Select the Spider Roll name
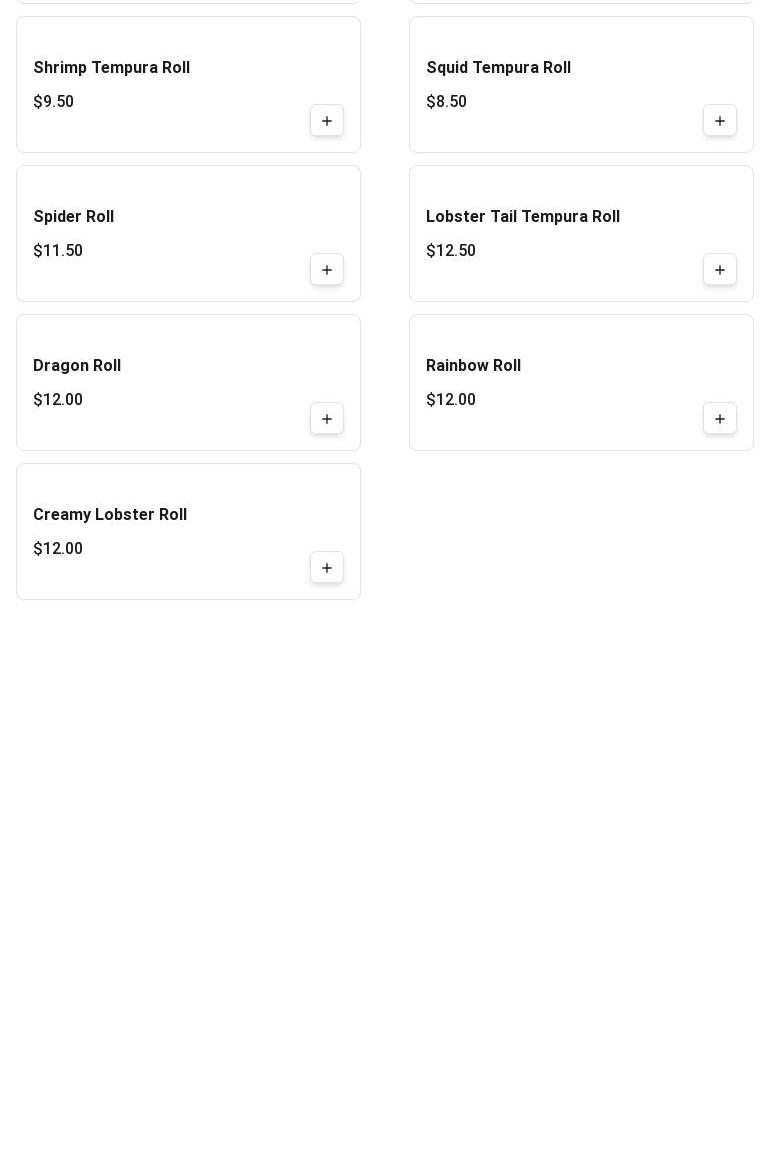Viewport: 770px width, 1150px height. [x=73, y=216]
